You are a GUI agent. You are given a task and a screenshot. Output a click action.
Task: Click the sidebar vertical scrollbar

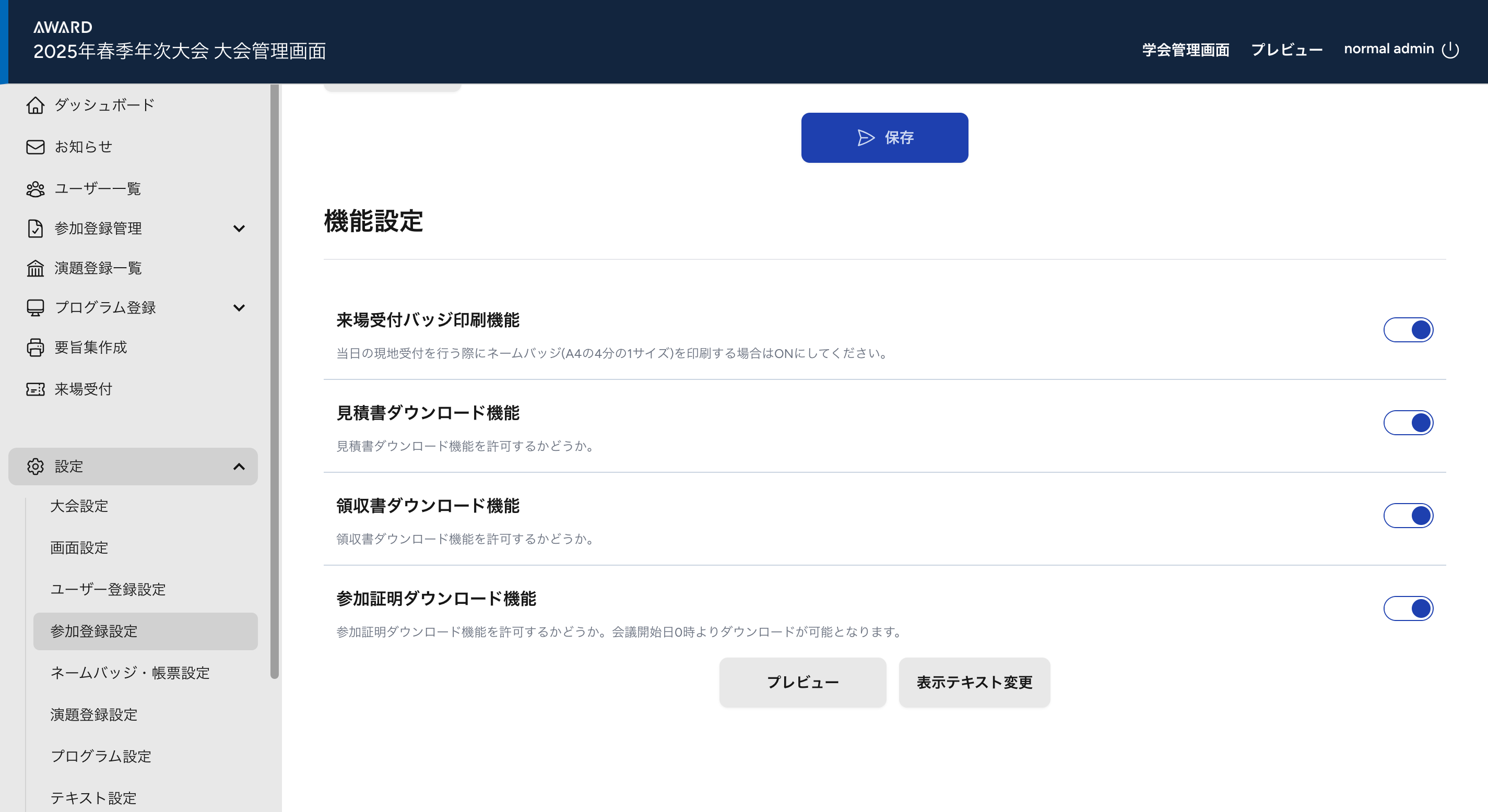[x=275, y=381]
